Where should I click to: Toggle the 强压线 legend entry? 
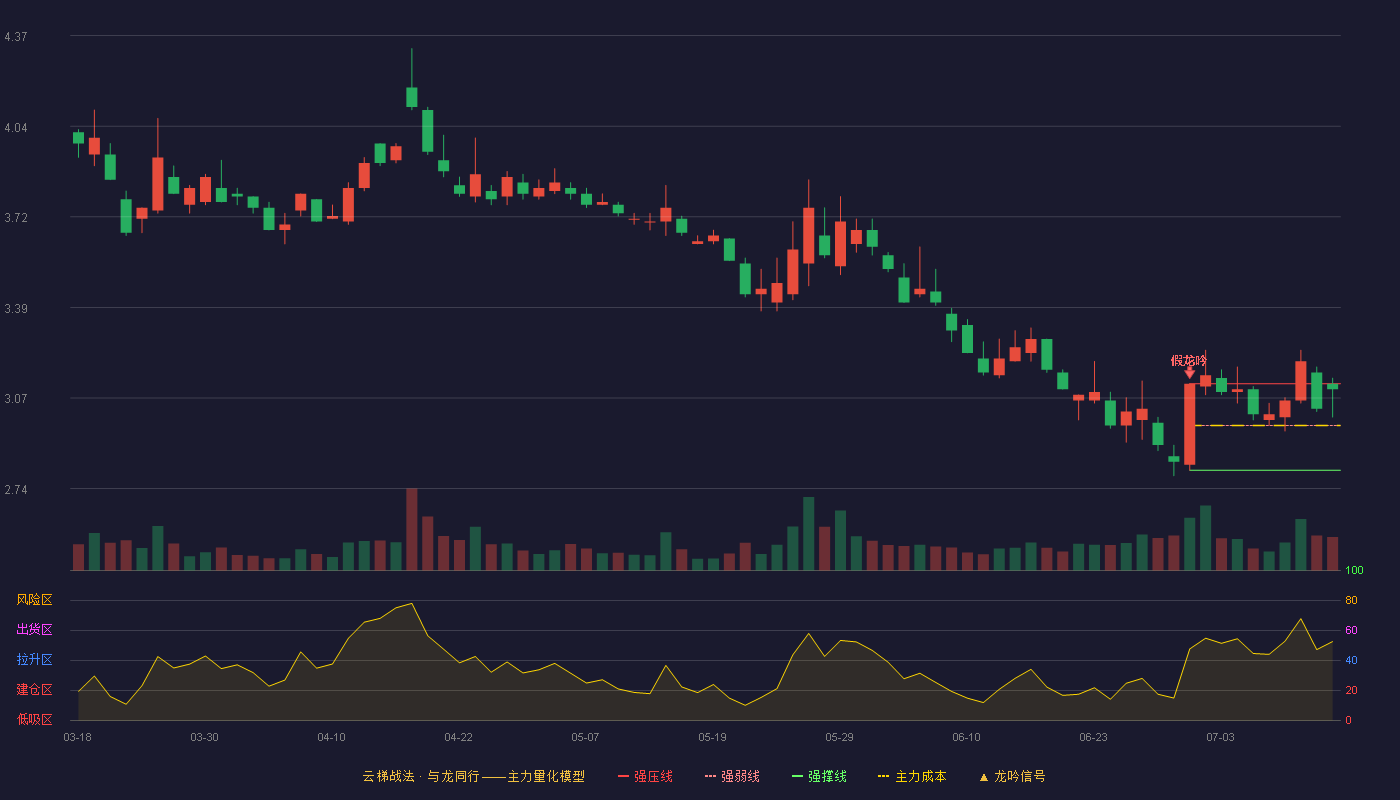click(645, 776)
